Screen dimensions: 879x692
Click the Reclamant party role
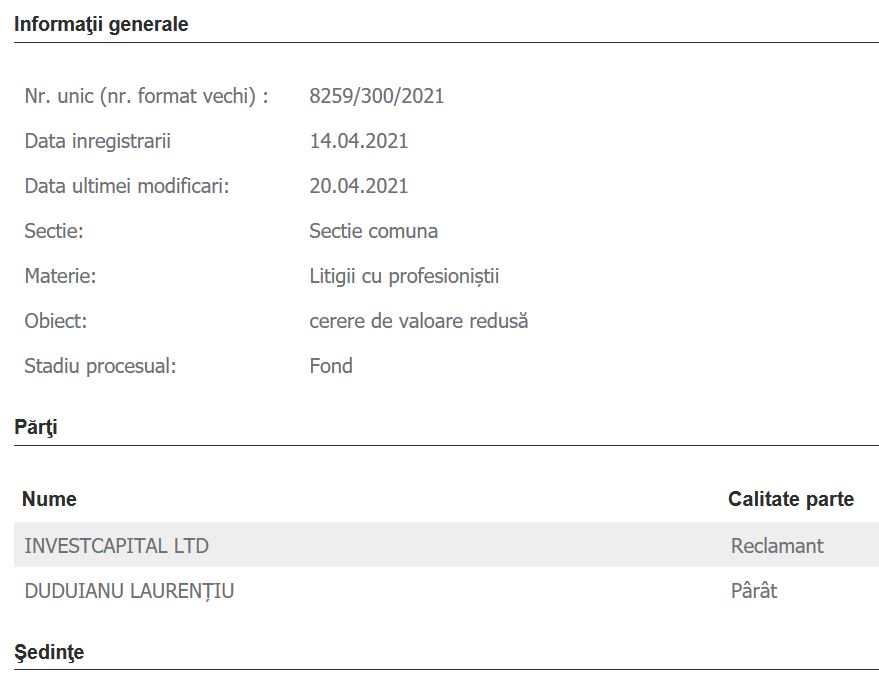click(777, 546)
